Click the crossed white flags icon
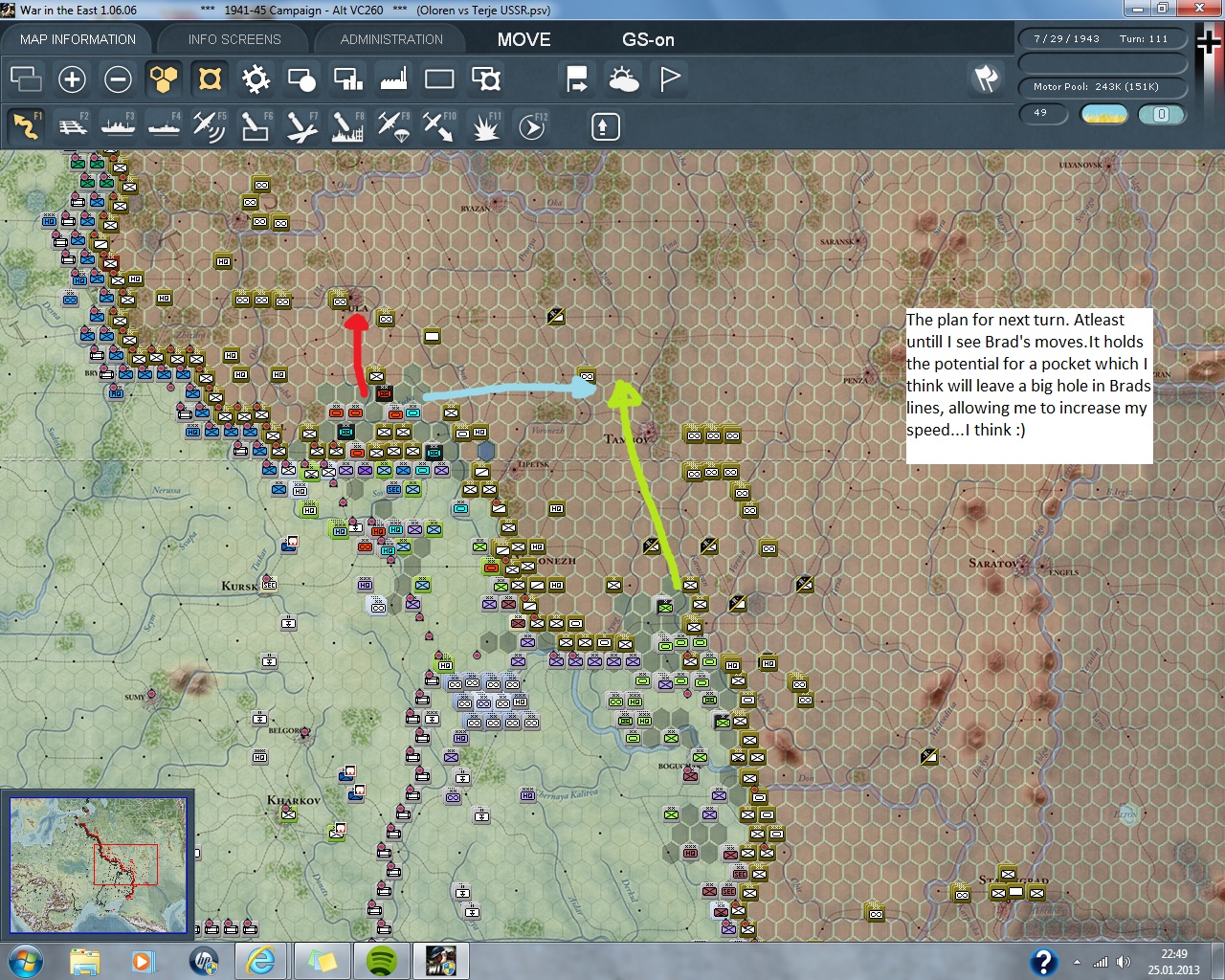The image size is (1225, 980). pyautogui.click(x=986, y=78)
